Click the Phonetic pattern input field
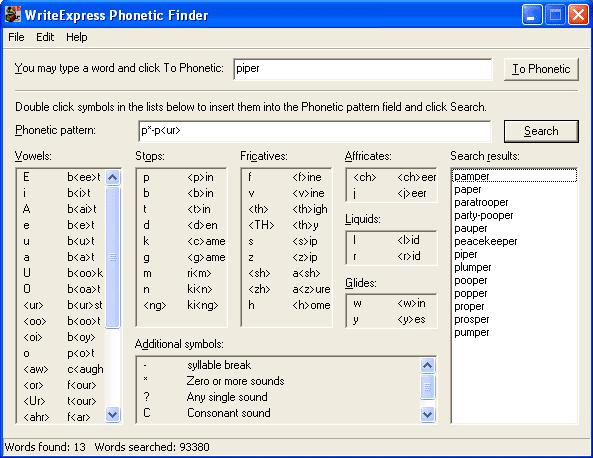Image resolution: width=593 pixels, height=458 pixels. tap(315, 131)
